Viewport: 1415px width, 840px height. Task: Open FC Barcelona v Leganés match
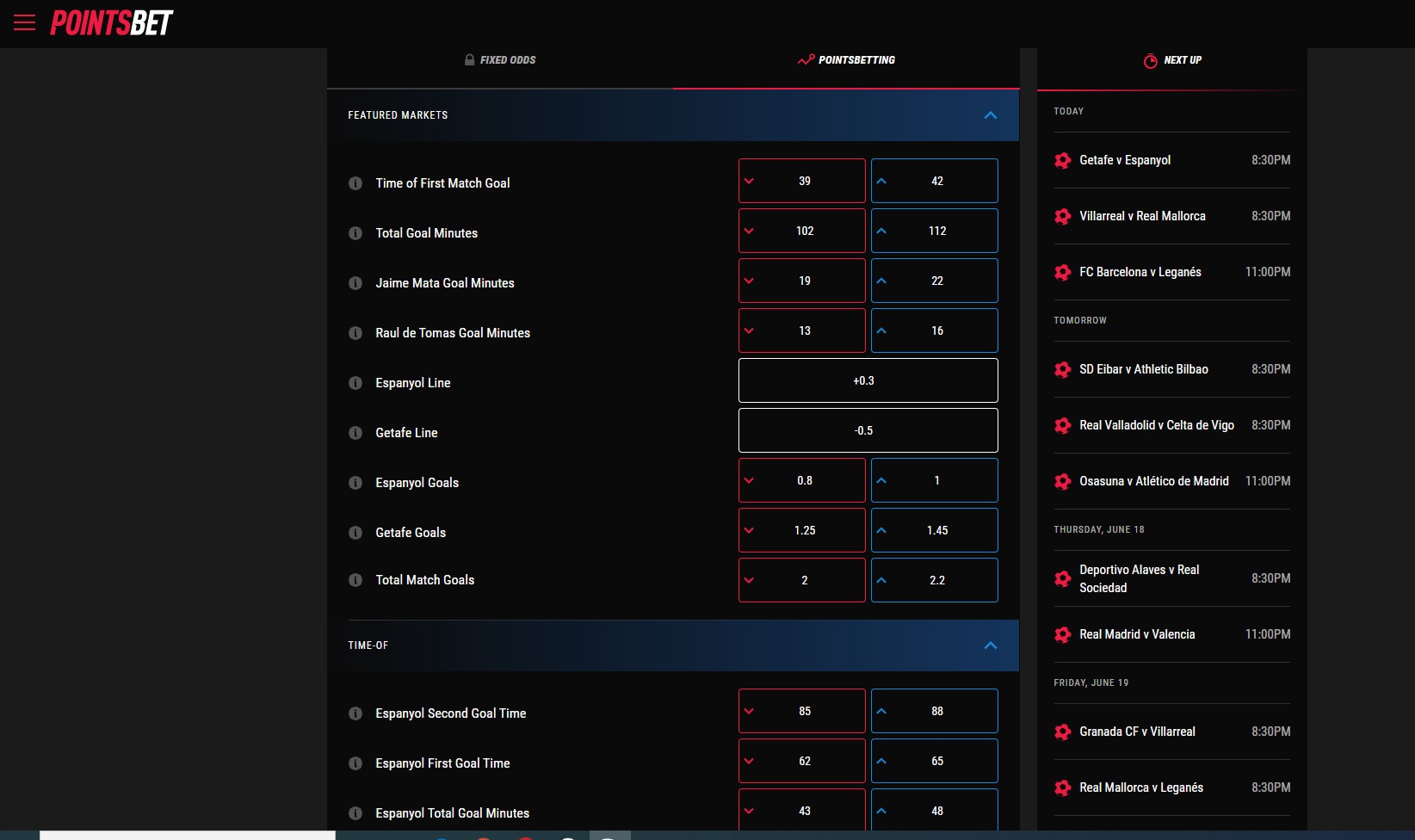coord(1172,272)
